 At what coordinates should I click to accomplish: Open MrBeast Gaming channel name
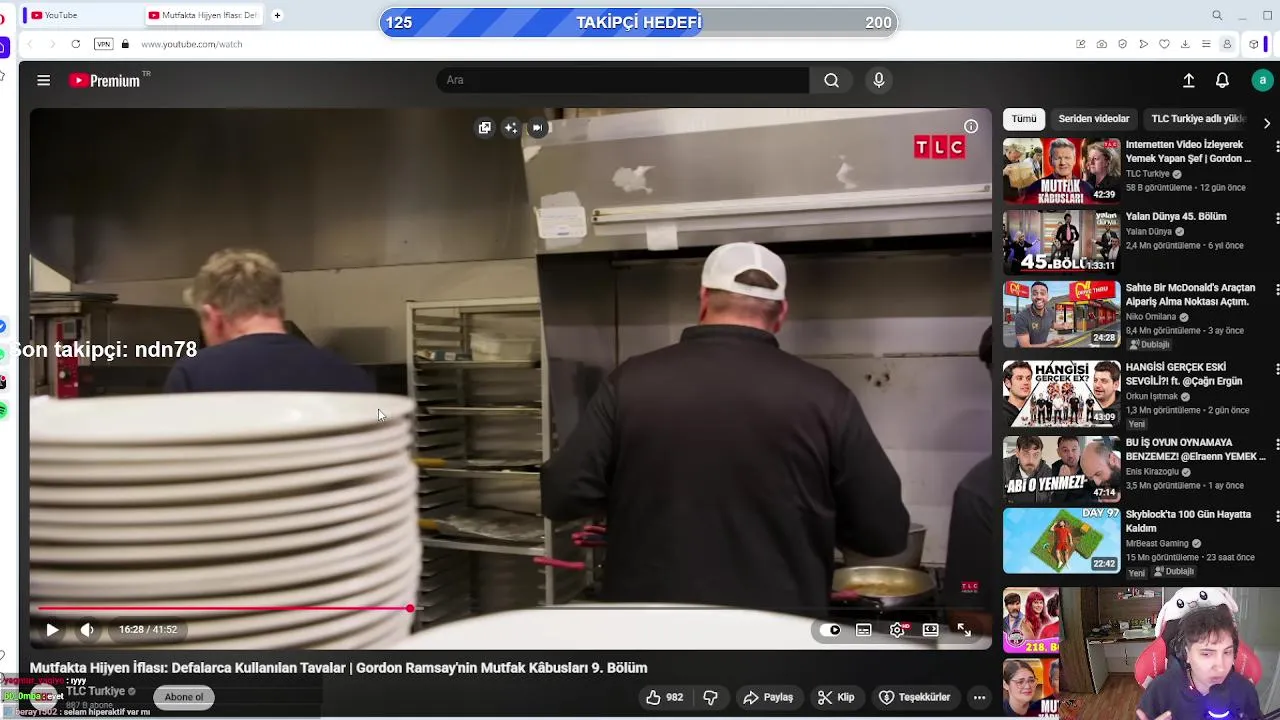1157,544
